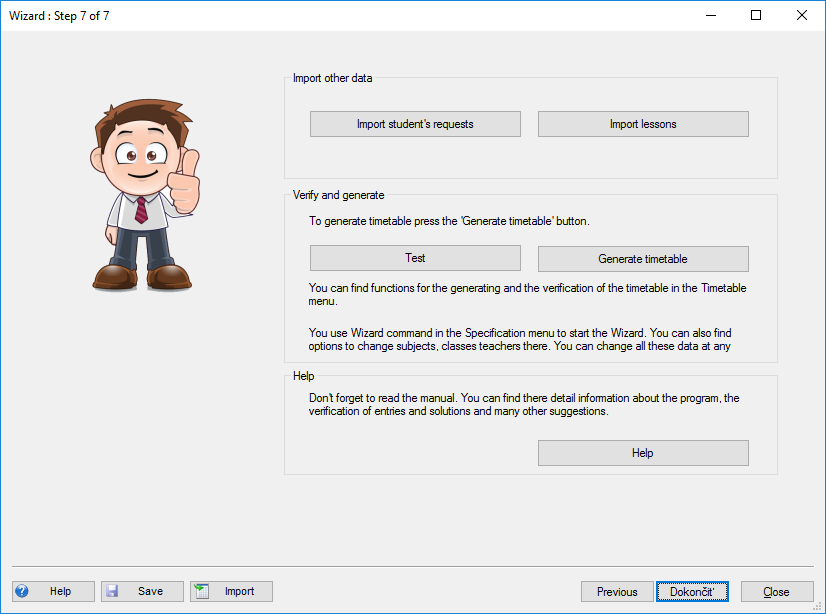The height and width of the screenshot is (614, 826).
Task: Click the floppy disk Save icon
Action: [112, 591]
